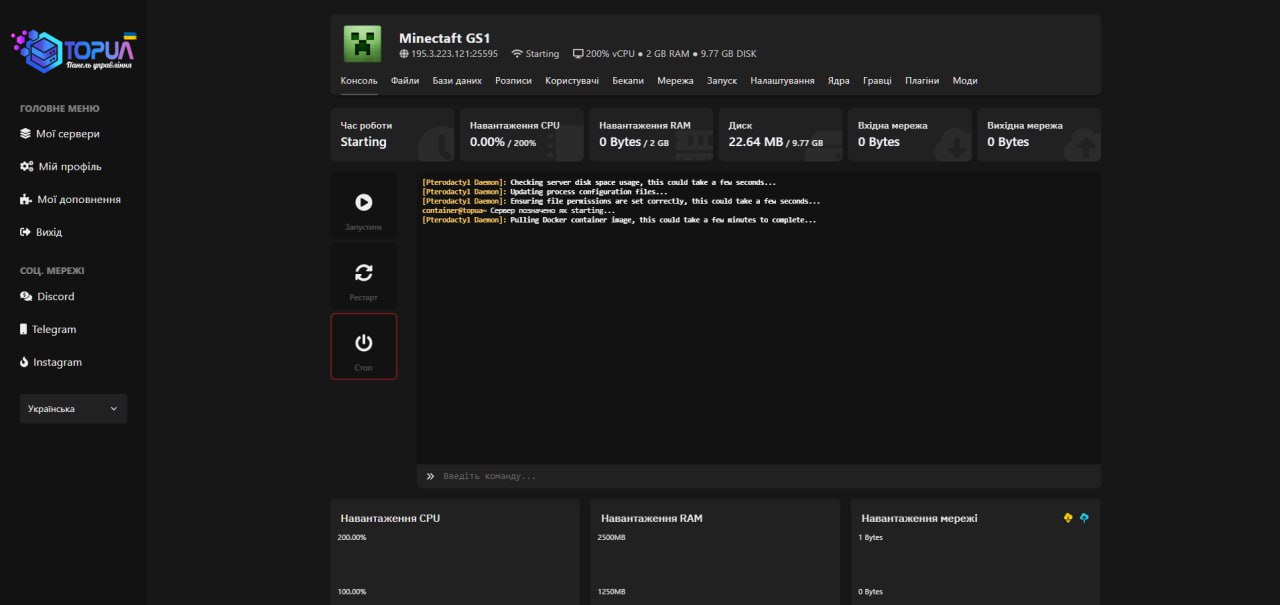Screen dimensions: 1280x605
Task: Open the Discord social link
Action: [55, 297]
